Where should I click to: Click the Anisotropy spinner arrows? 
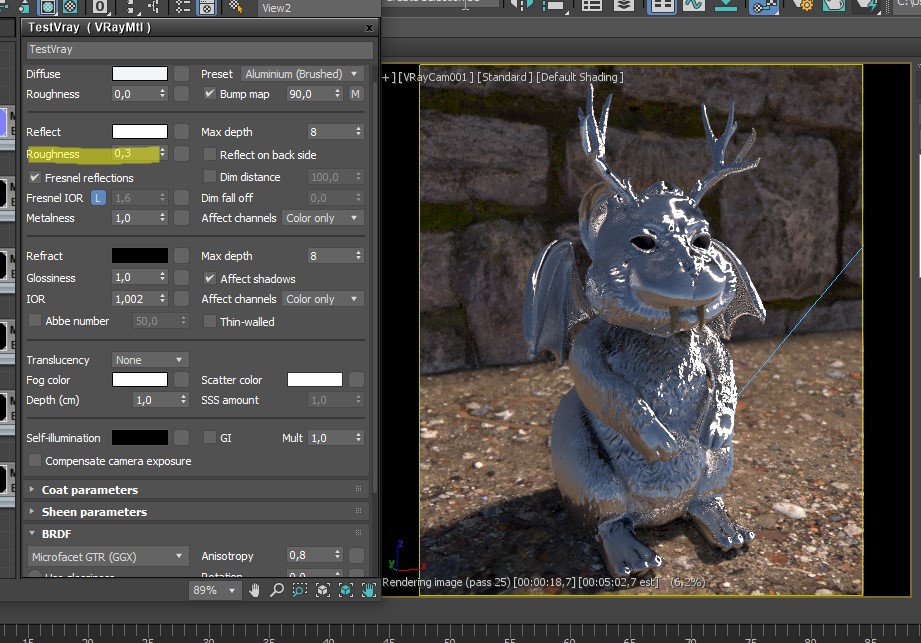click(x=337, y=555)
